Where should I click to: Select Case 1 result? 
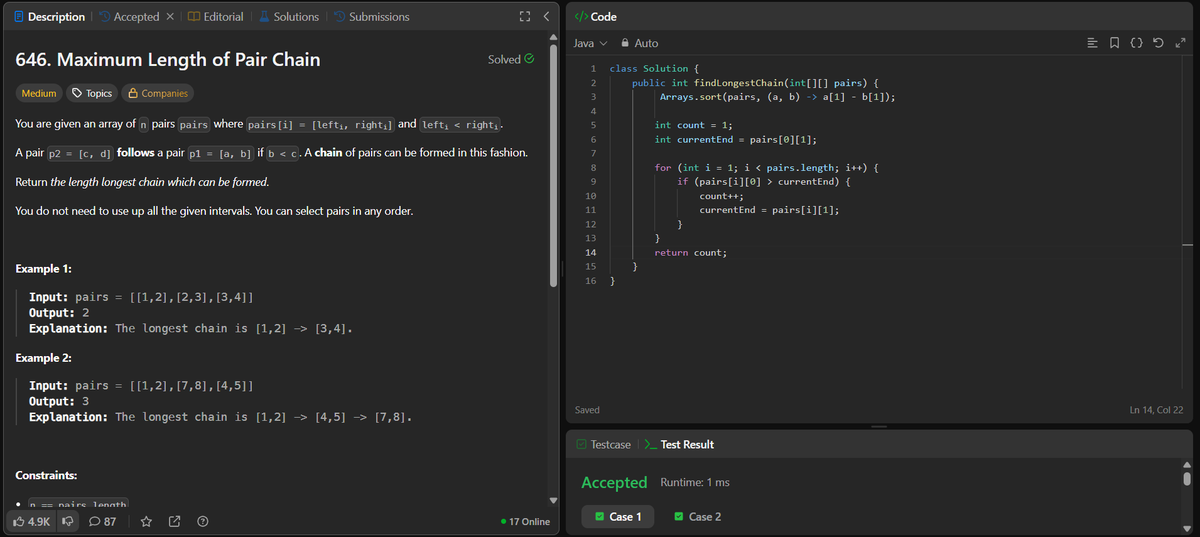[617, 516]
